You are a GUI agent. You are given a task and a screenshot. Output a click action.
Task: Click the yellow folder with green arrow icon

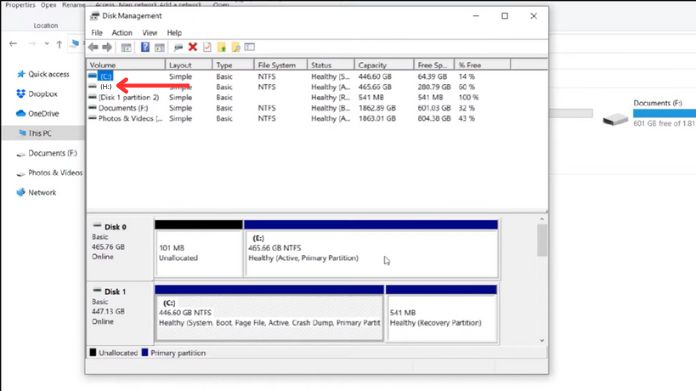tap(221, 47)
